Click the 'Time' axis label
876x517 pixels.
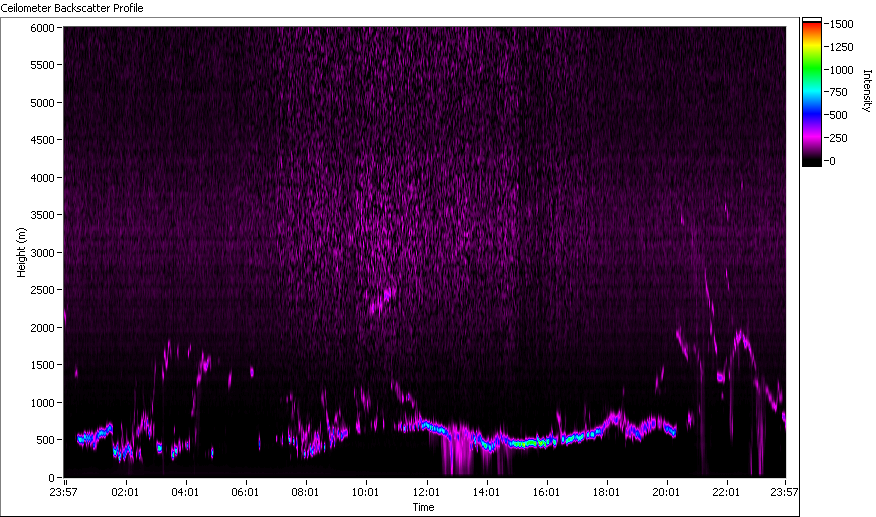tap(423, 507)
